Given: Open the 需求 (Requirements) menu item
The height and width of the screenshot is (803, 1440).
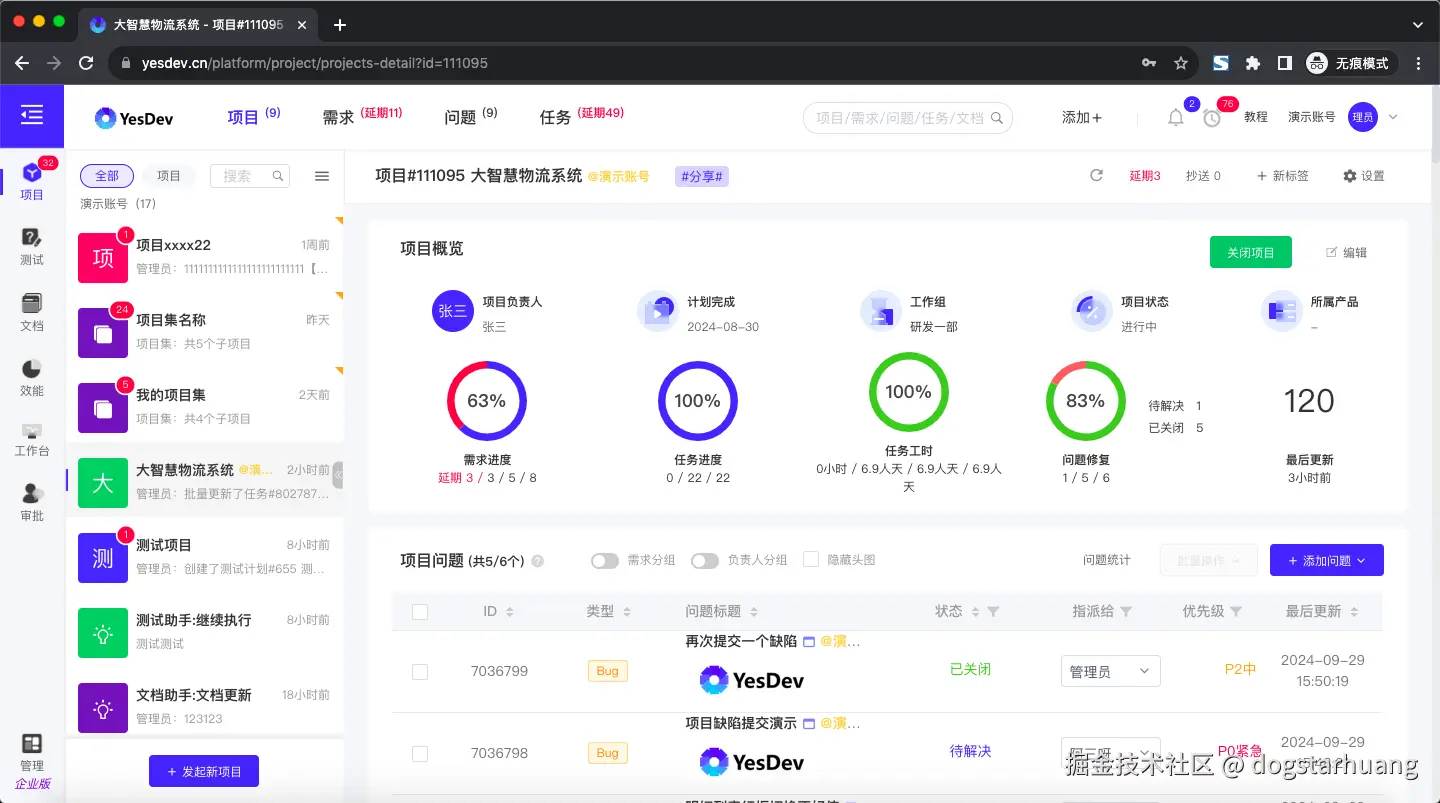Looking at the screenshot, I should tap(339, 117).
